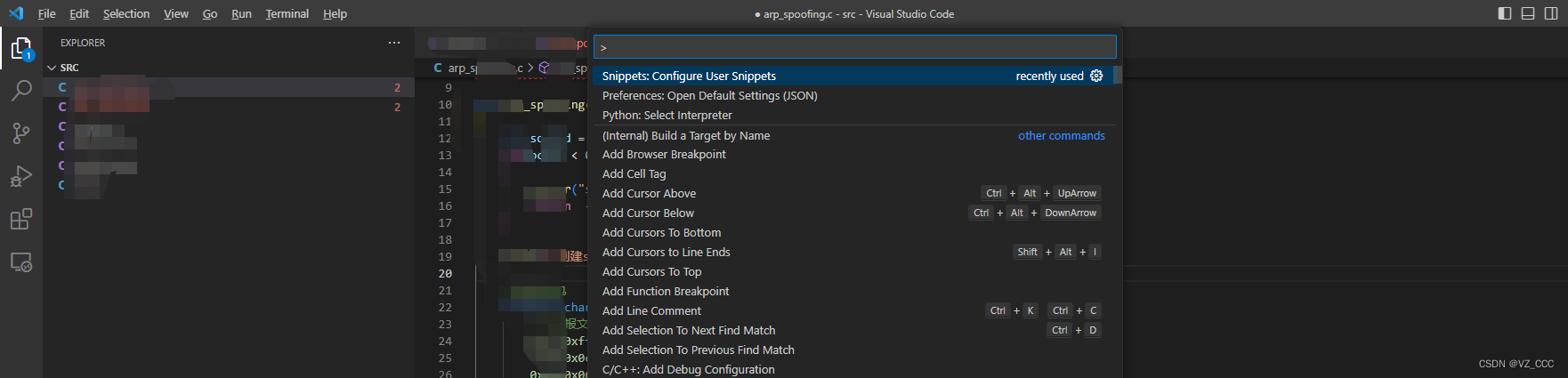This screenshot has height=378, width=1568.
Task: Choose Python: Select Interpreter command
Action: tap(667, 116)
